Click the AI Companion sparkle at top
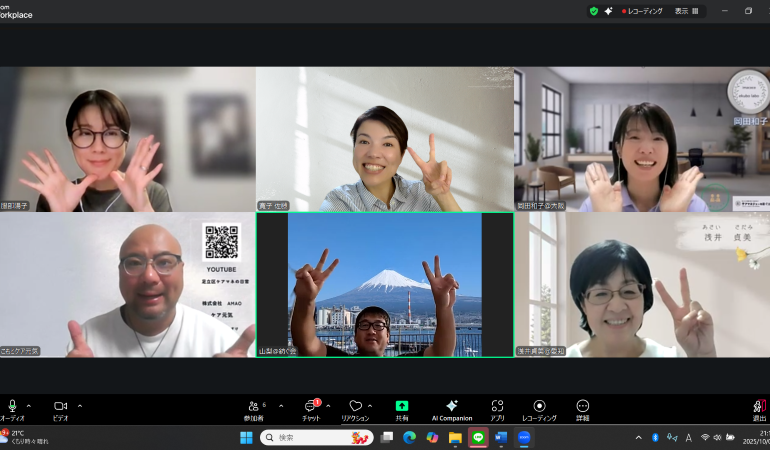Screen dimensions: 770x450 pos(609,11)
